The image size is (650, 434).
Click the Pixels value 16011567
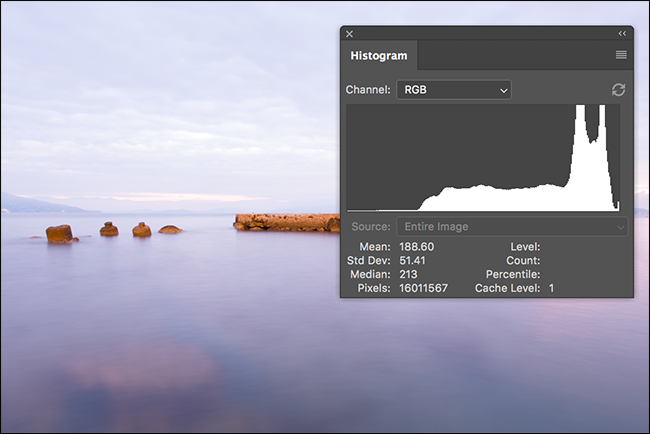[423, 288]
